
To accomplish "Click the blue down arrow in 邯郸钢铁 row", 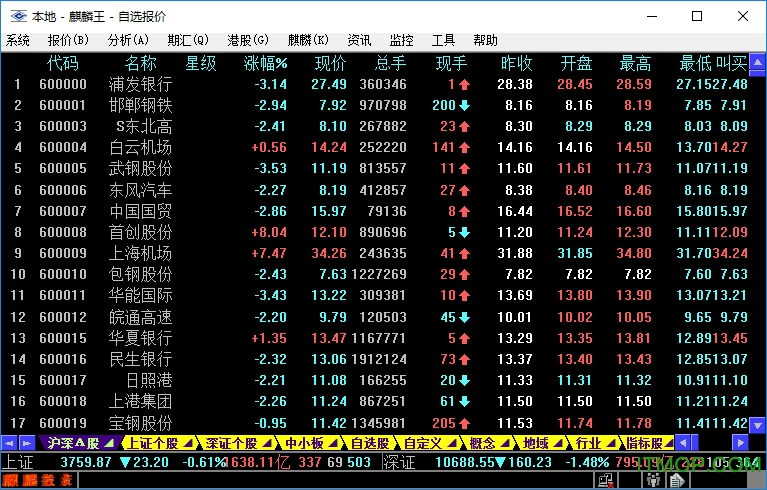I will 465,105.
